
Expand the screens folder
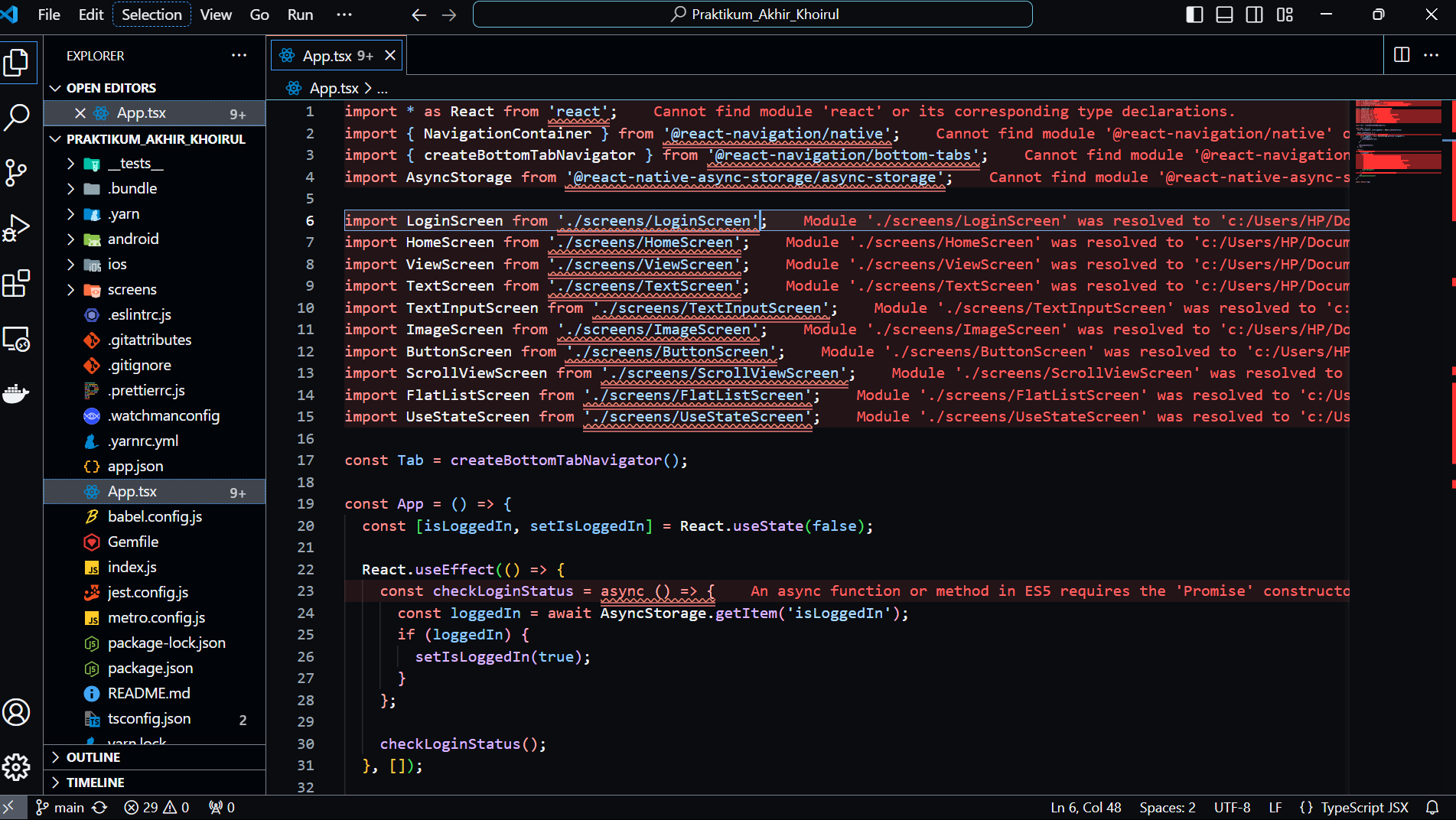155,290
